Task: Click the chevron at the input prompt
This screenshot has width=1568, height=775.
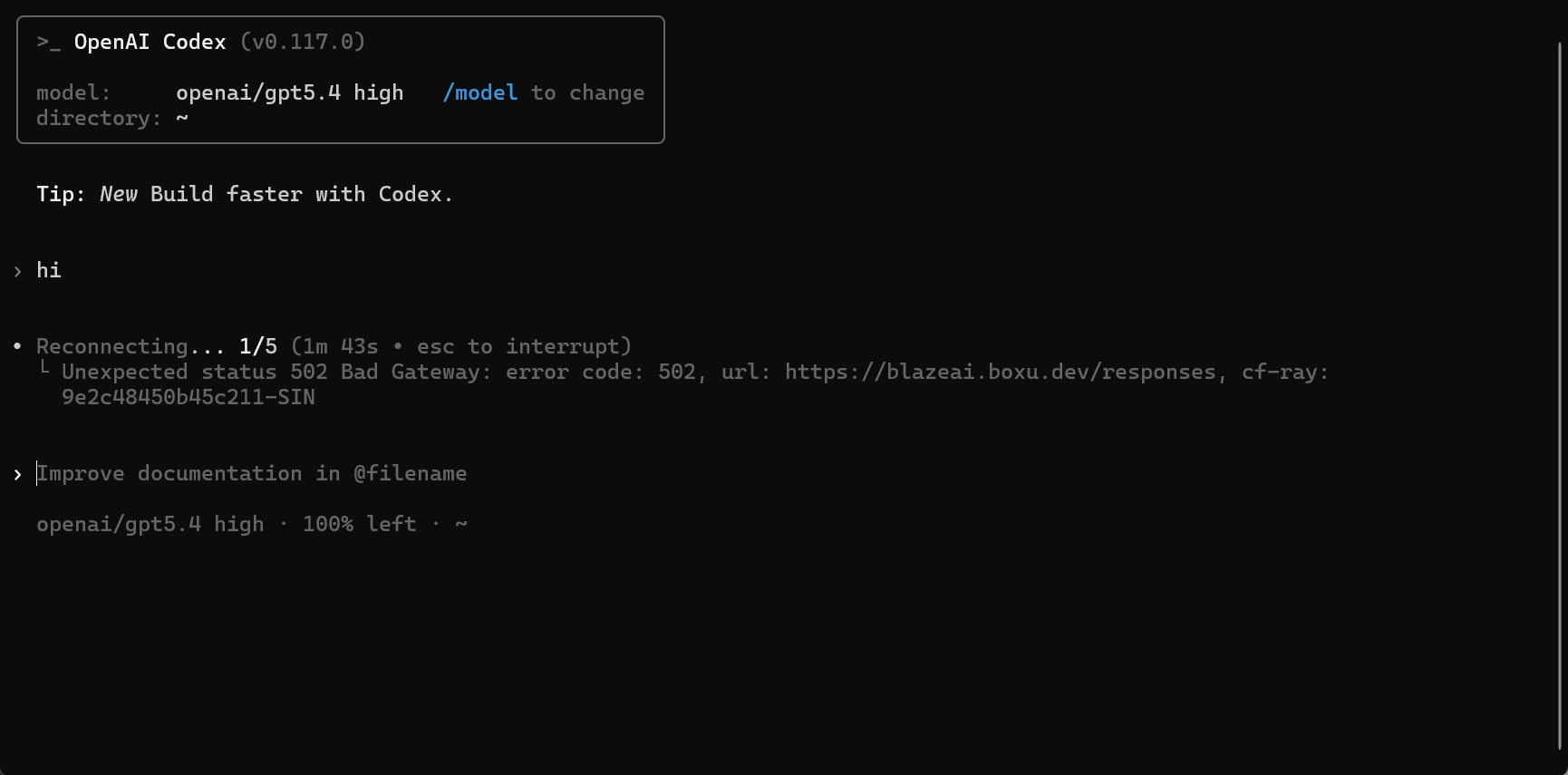Action: [17, 474]
